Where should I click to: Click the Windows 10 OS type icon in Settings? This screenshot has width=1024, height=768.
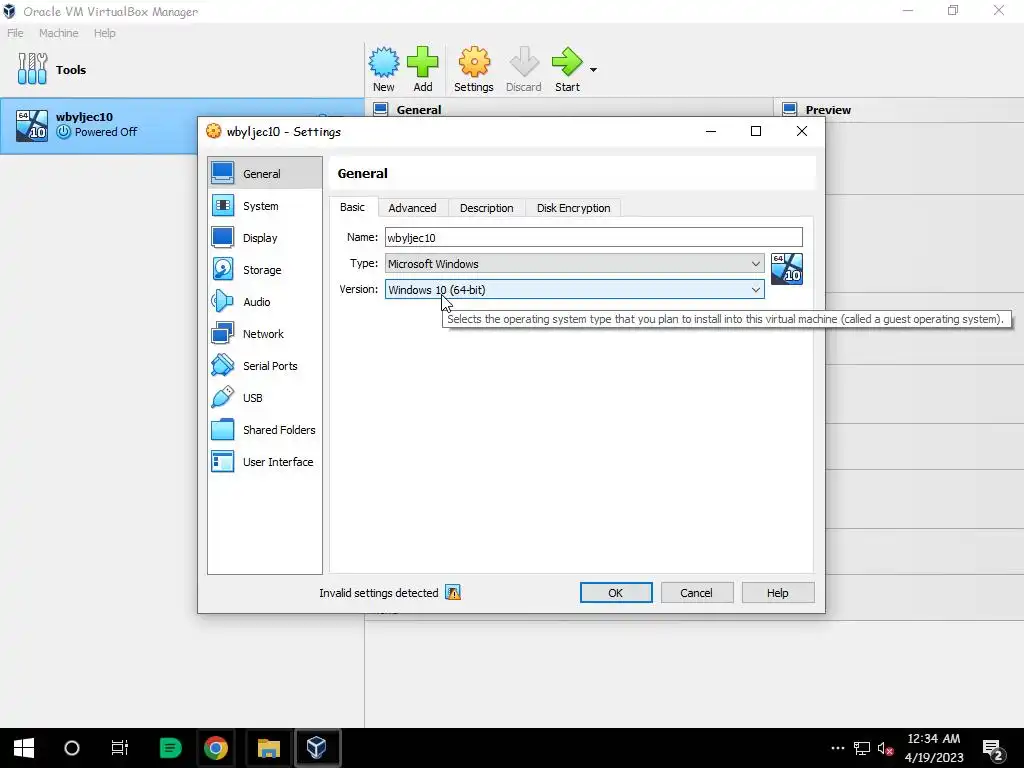tap(786, 269)
